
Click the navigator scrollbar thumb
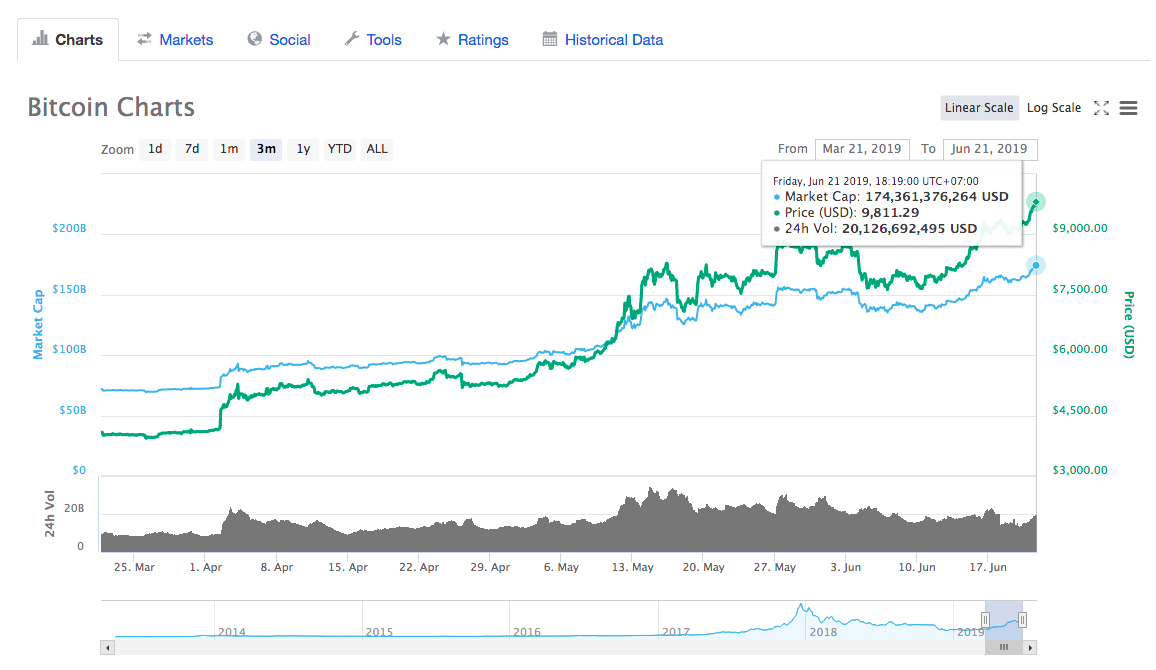pos(1003,648)
